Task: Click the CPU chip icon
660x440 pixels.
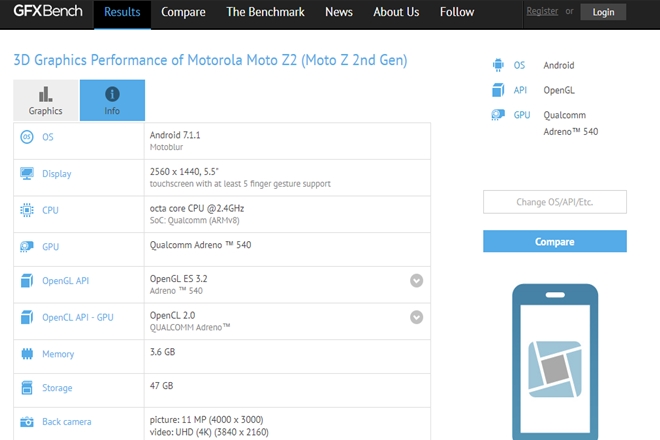Action: pos(27,210)
